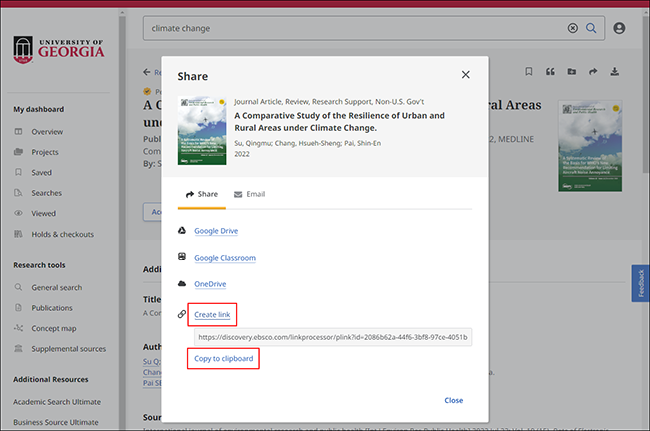This screenshot has height=431, width=650.
Task: Click the article cover image on the right
Action: [589, 146]
